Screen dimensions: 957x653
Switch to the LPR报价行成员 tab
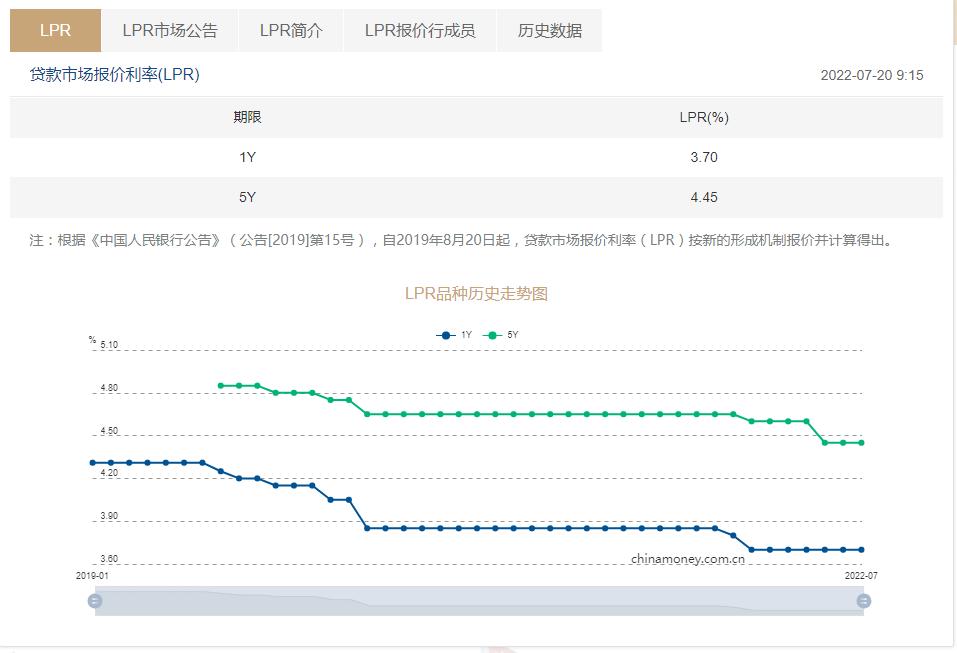[x=420, y=30]
